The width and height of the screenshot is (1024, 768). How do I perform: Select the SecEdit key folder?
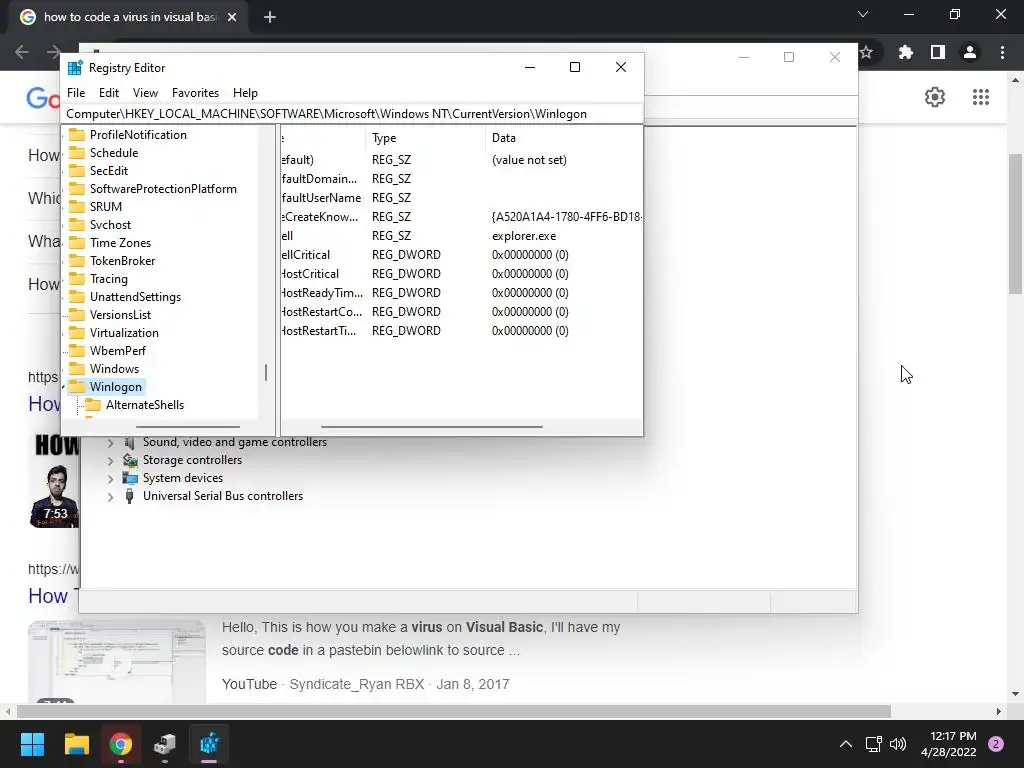point(108,170)
